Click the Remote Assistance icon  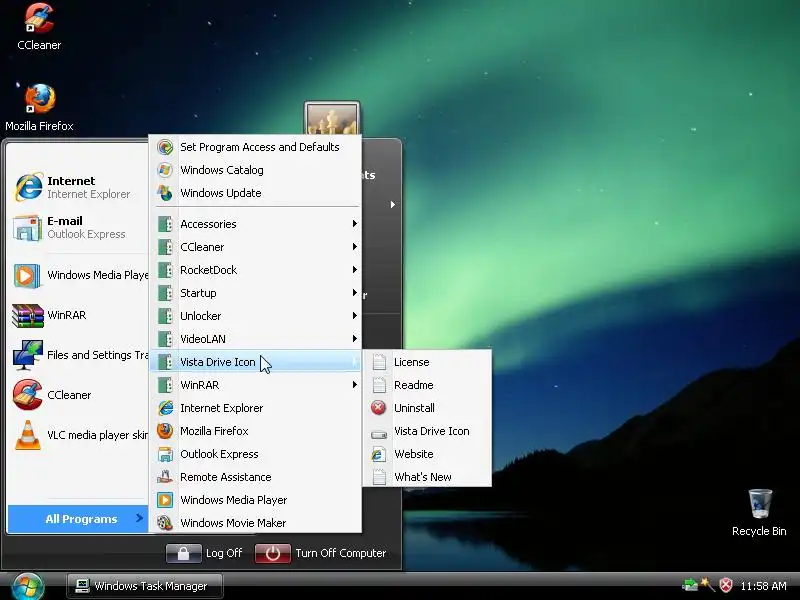click(165, 477)
